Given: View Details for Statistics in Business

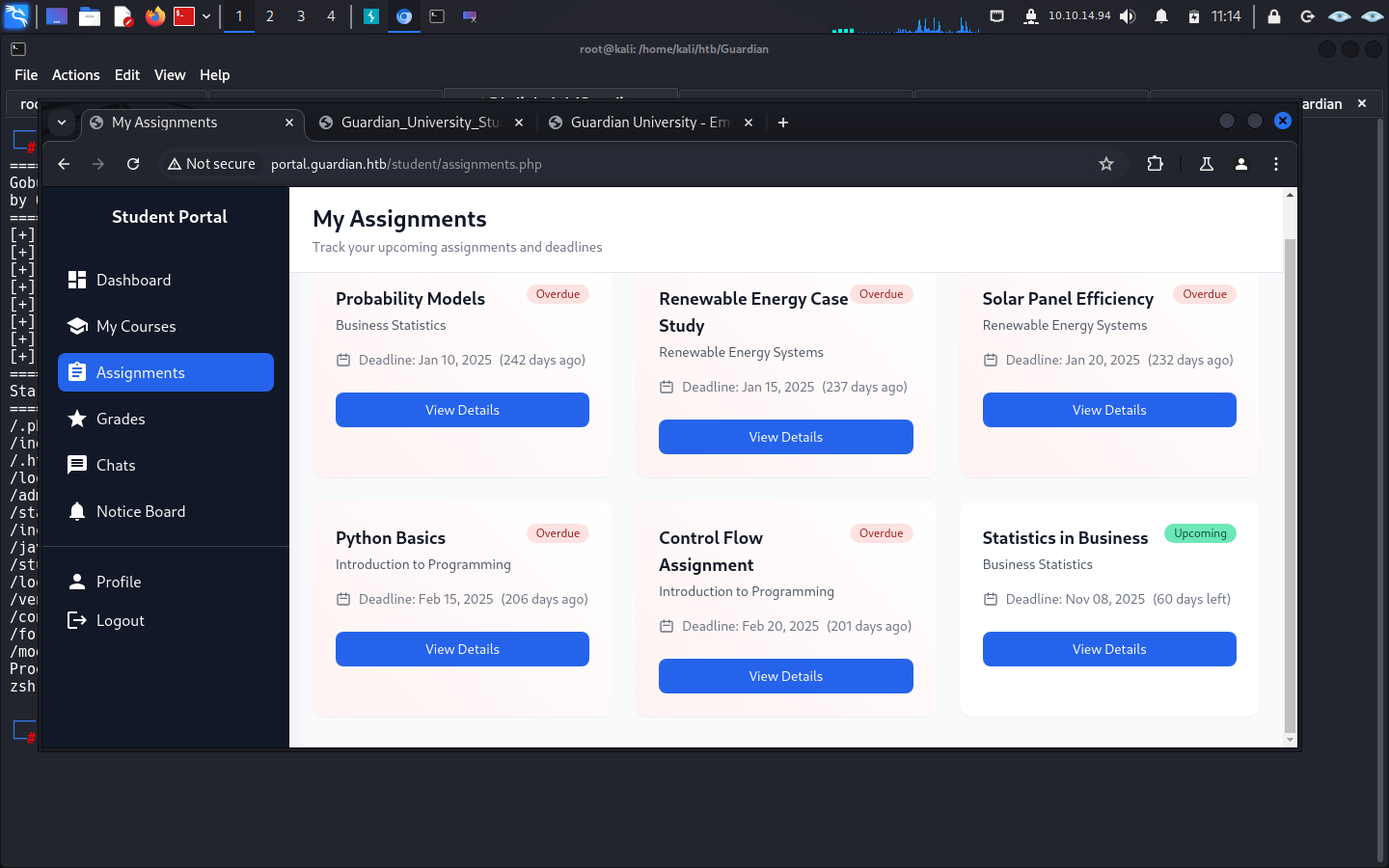Looking at the screenshot, I should (1109, 649).
